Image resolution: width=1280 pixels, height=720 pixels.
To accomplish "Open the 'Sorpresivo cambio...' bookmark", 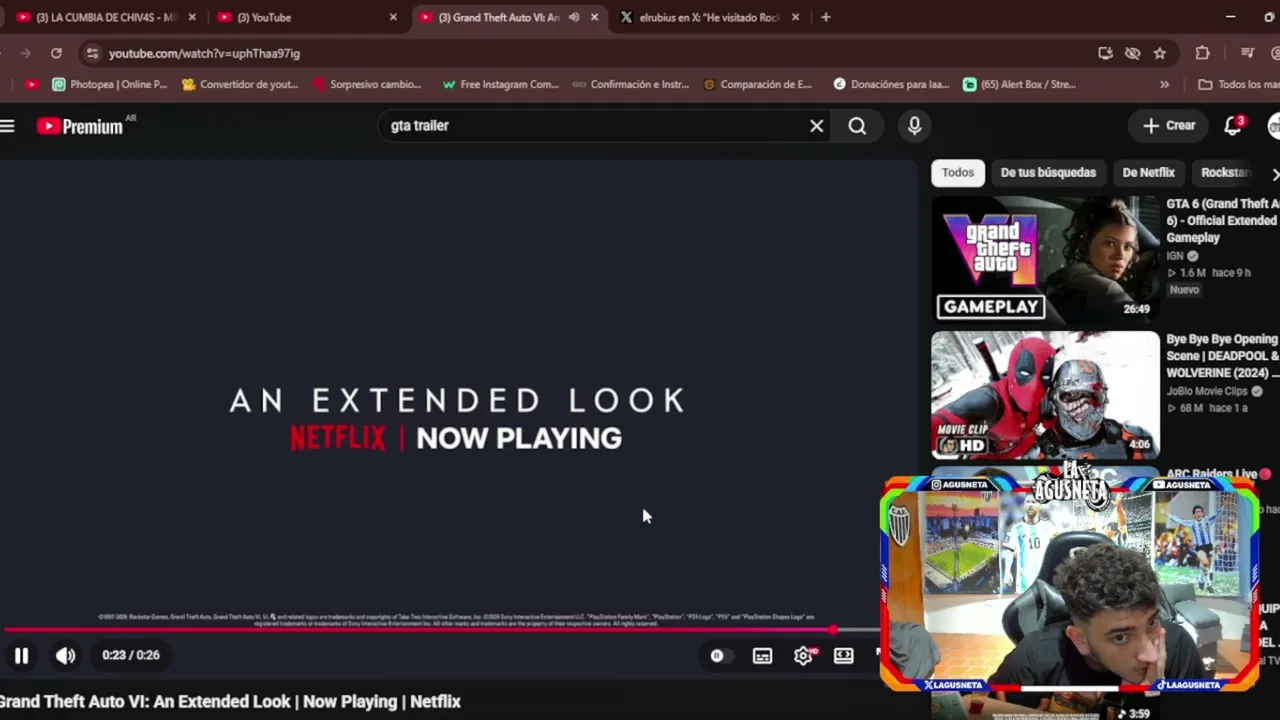I will [x=367, y=85].
